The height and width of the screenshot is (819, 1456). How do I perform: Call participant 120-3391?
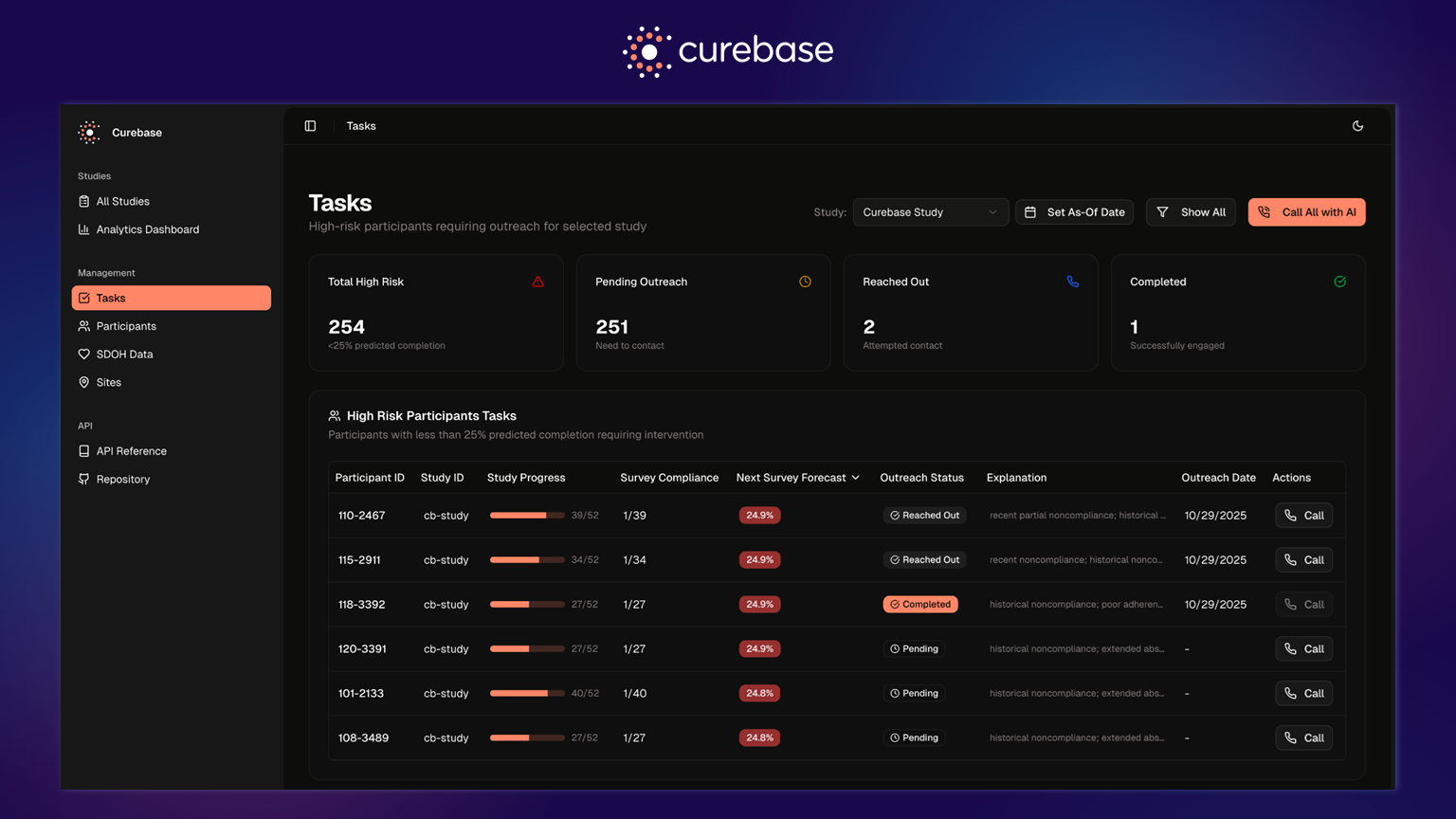pyautogui.click(x=1303, y=649)
